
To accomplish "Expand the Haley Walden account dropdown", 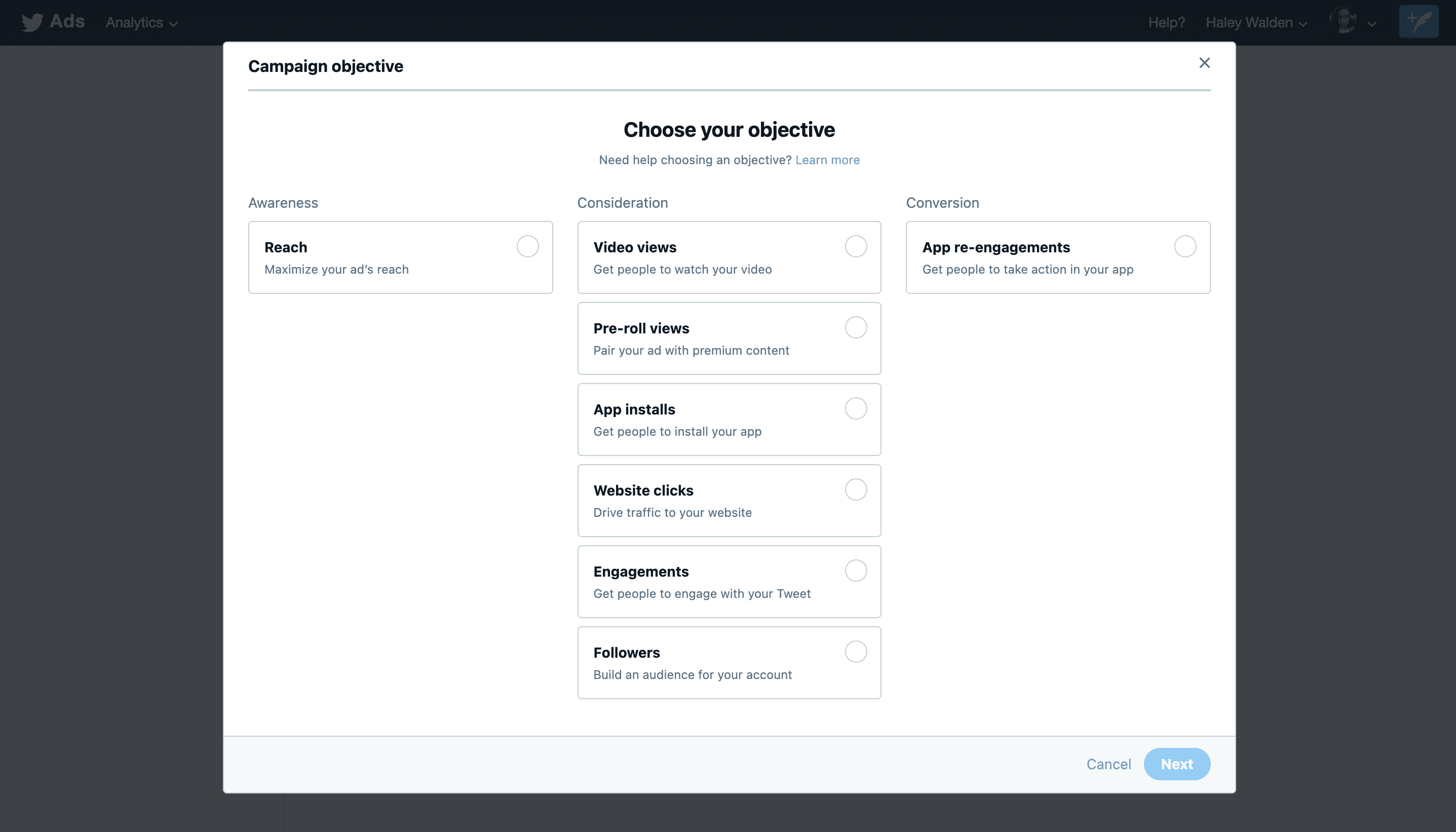I will pyautogui.click(x=1256, y=23).
